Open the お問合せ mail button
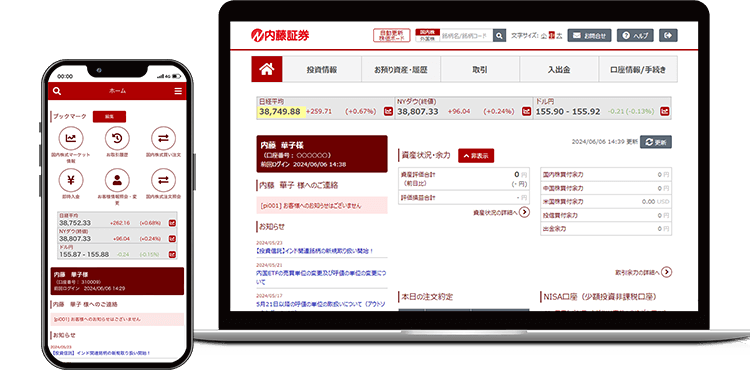This screenshot has height=370, width=750. pyautogui.click(x=589, y=35)
